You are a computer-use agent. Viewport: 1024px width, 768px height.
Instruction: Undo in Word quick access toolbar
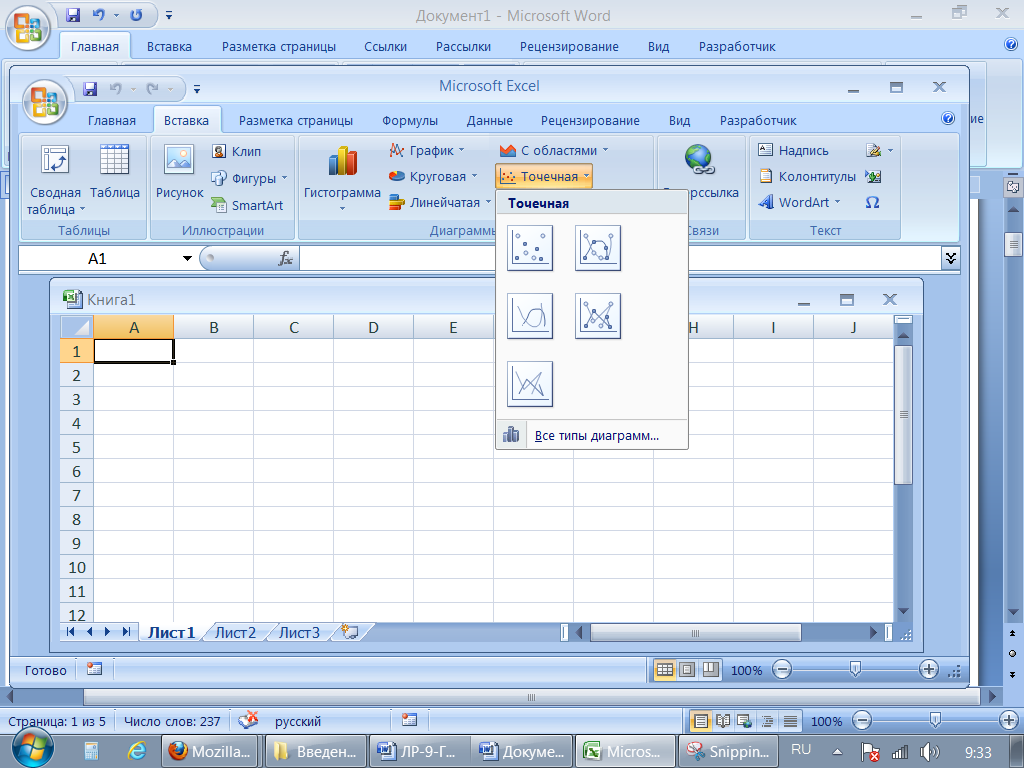click(99, 14)
